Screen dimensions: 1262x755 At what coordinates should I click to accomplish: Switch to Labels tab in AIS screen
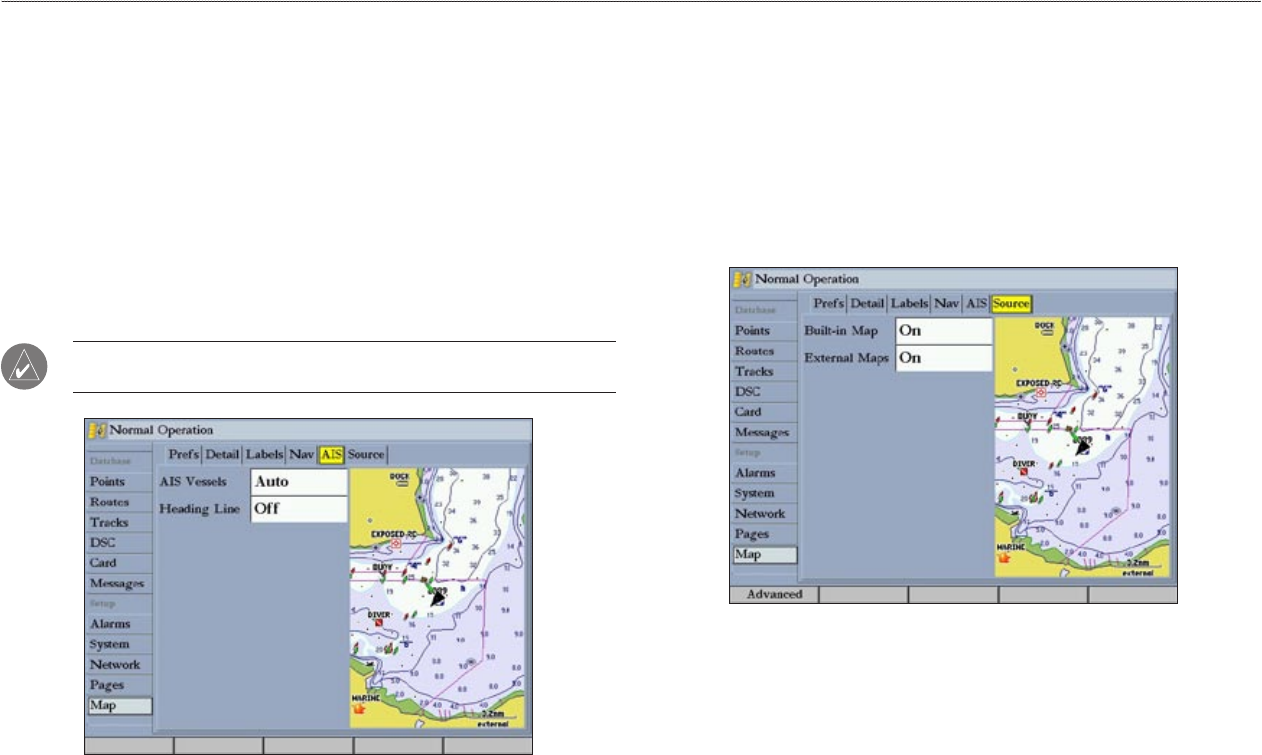[x=265, y=454]
